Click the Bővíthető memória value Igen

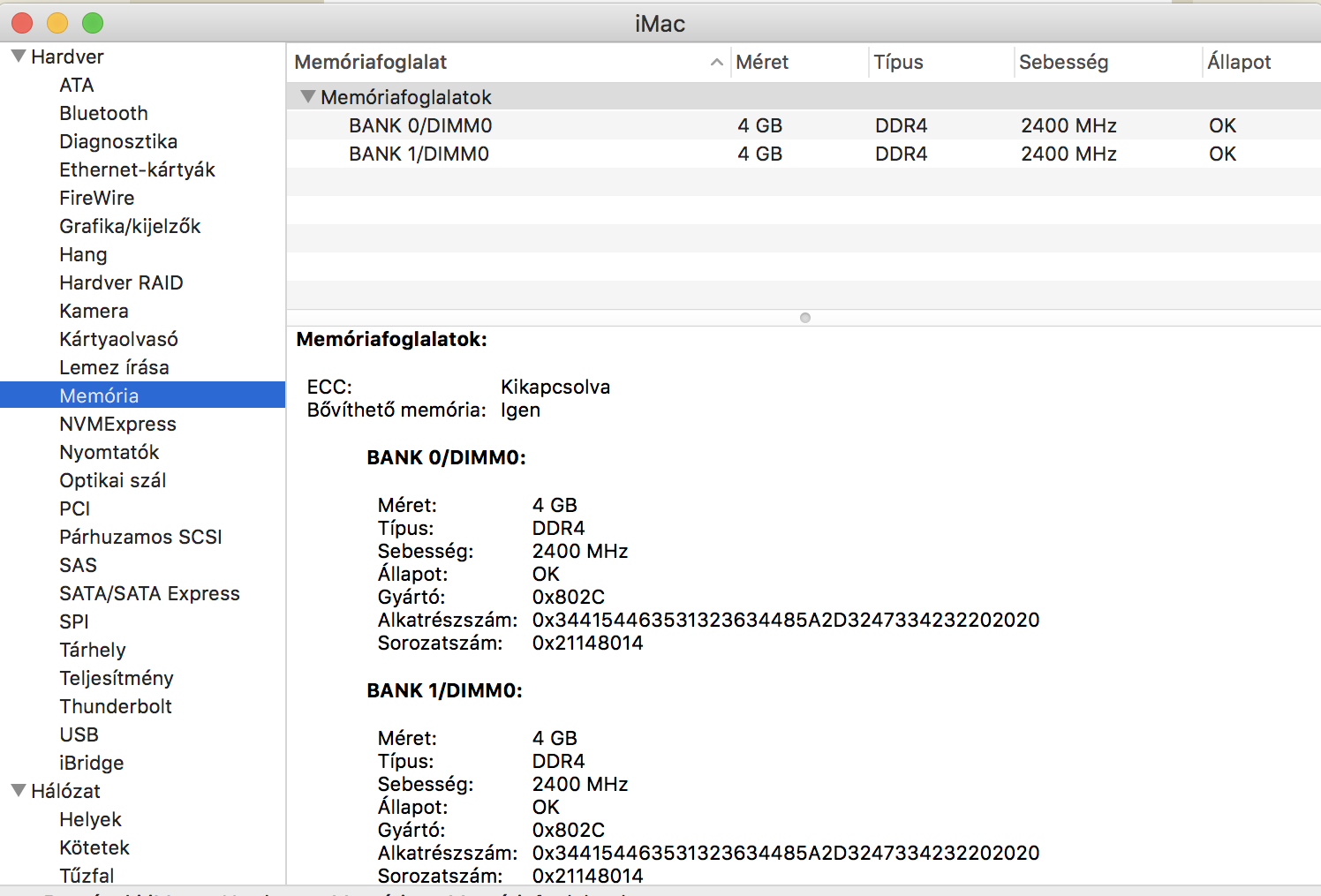point(520,410)
